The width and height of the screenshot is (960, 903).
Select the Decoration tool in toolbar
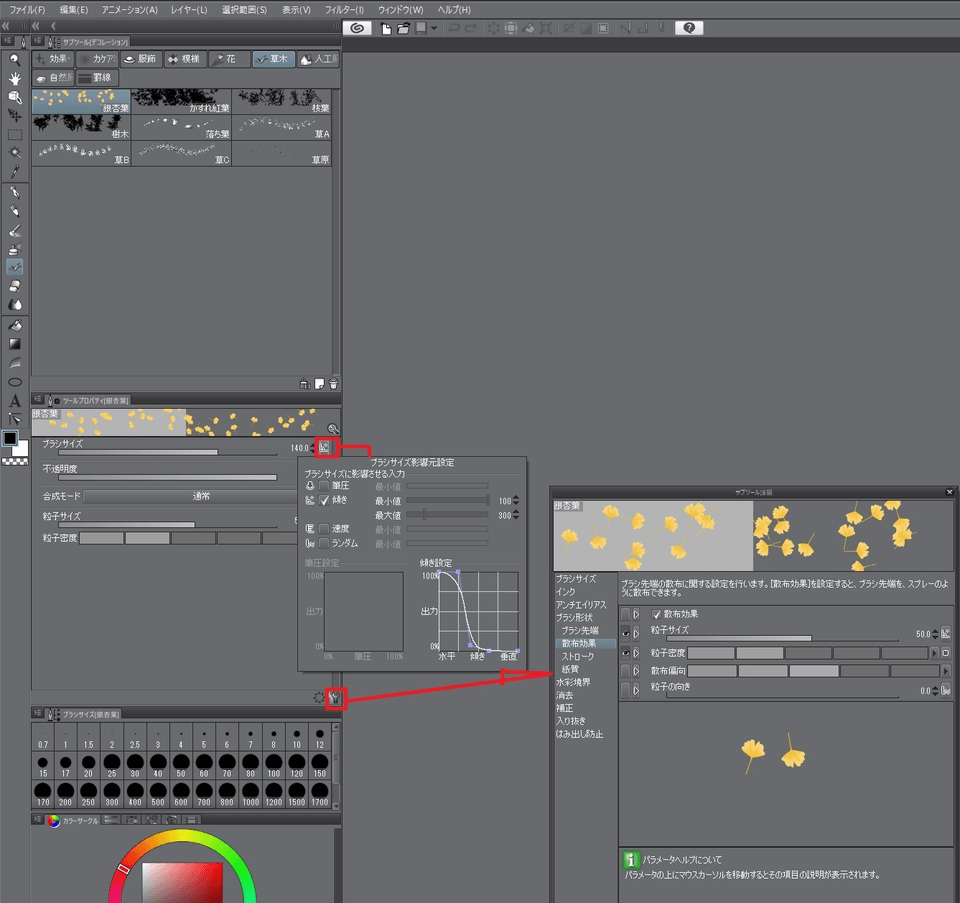click(15, 267)
